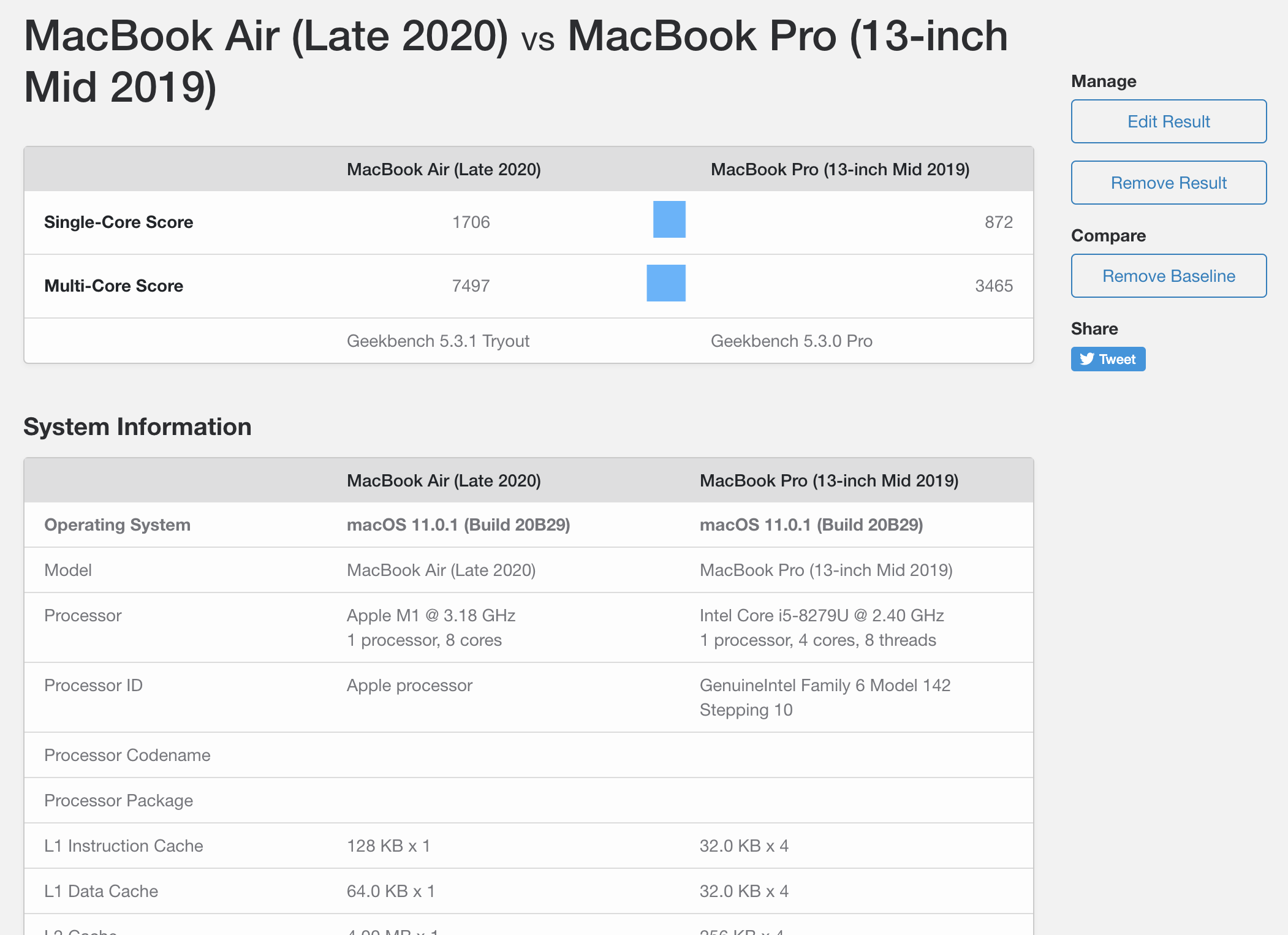Viewport: 1288px width, 935px height.
Task: Click the Model row label
Action: click(x=68, y=570)
